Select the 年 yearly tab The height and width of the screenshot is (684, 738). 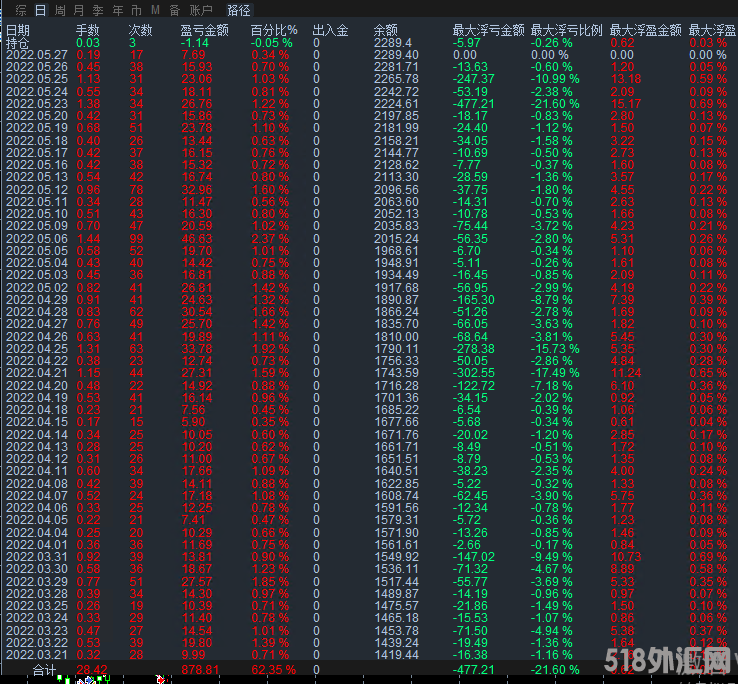click(x=118, y=10)
